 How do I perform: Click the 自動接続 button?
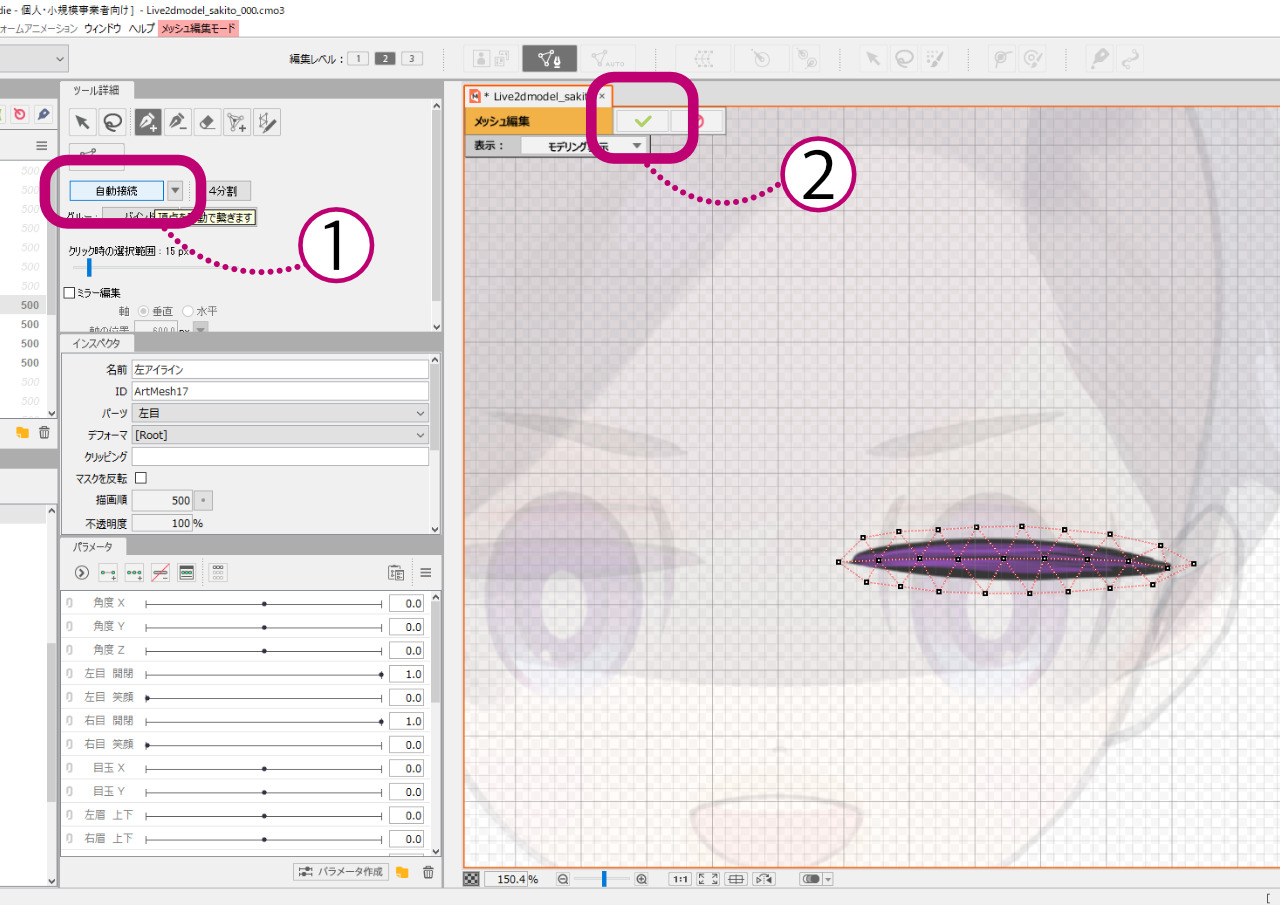pos(117,190)
